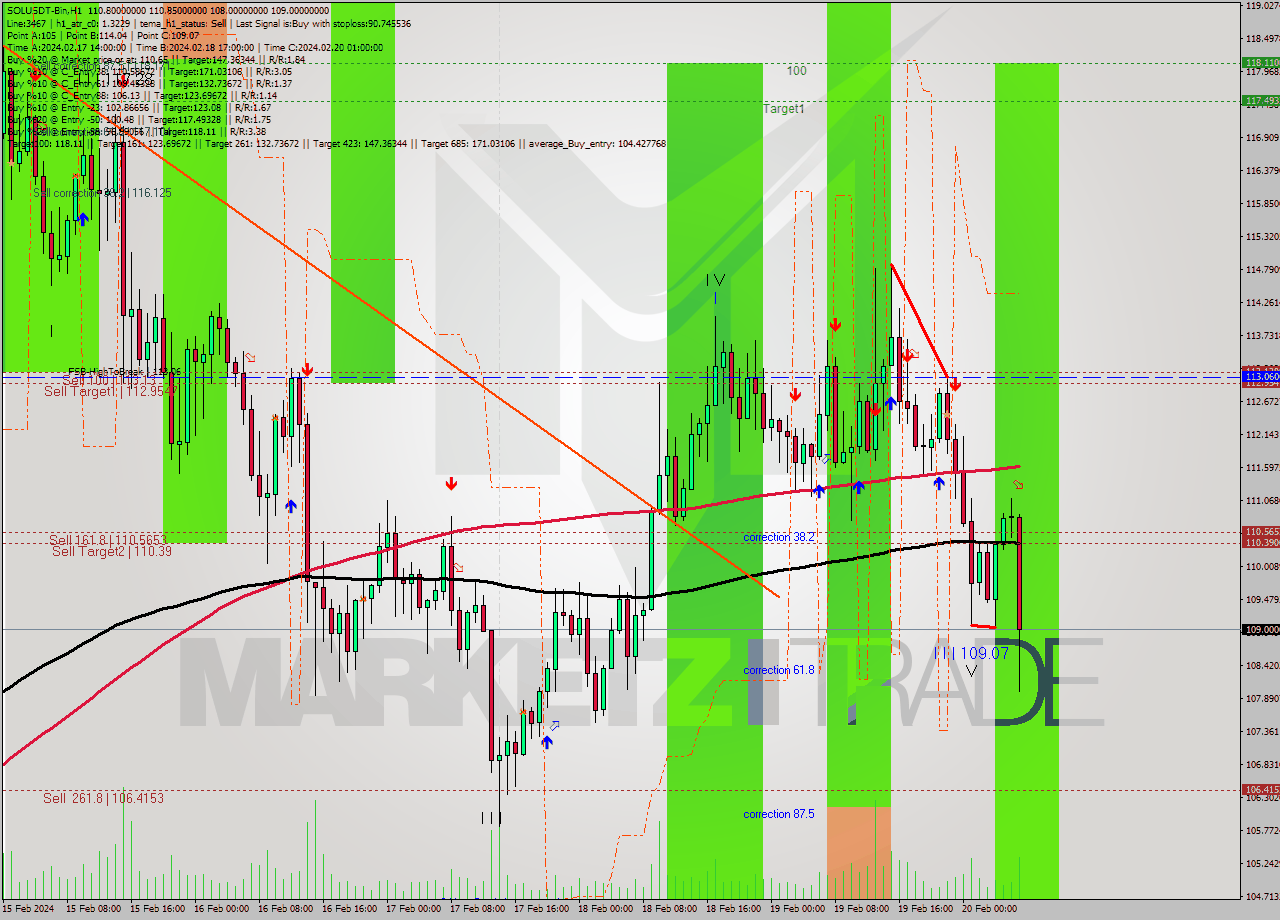Select the 'I V' wave label
Viewport: 1280px width, 920px height.
coord(715,280)
